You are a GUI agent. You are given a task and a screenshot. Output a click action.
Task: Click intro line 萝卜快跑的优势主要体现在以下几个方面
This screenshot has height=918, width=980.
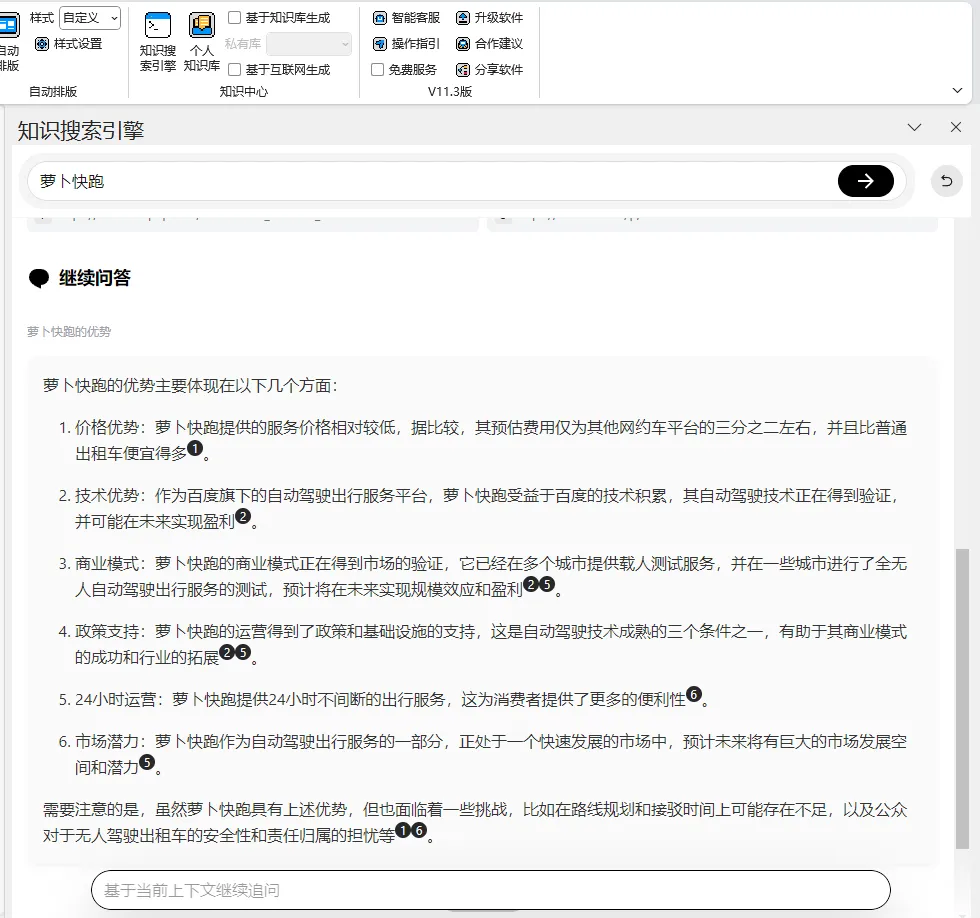point(191,386)
